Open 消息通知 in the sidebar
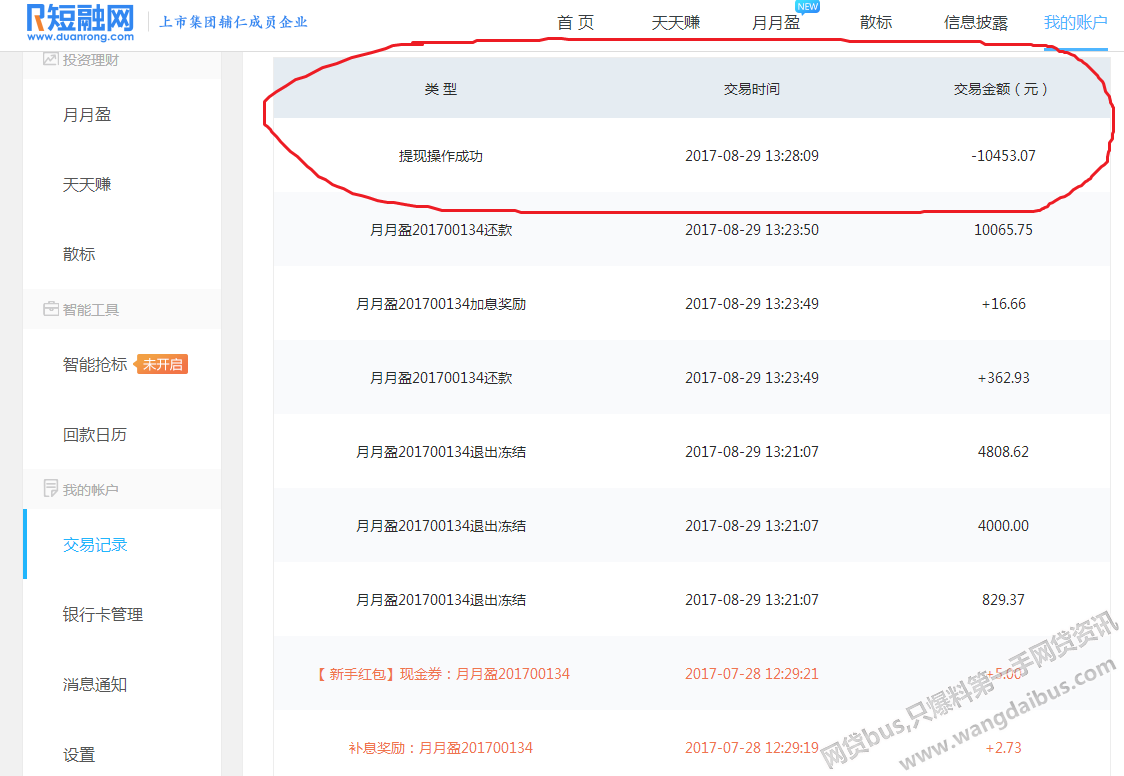The width and height of the screenshot is (1124, 776). [95, 685]
